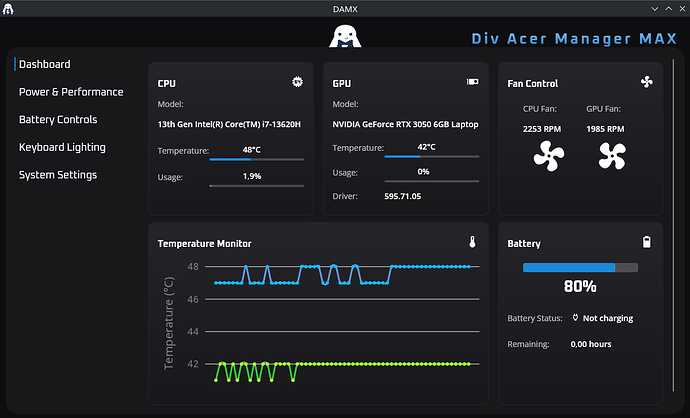
Task: Click the Temperature Monitor heading
Action: tap(204, 244)
